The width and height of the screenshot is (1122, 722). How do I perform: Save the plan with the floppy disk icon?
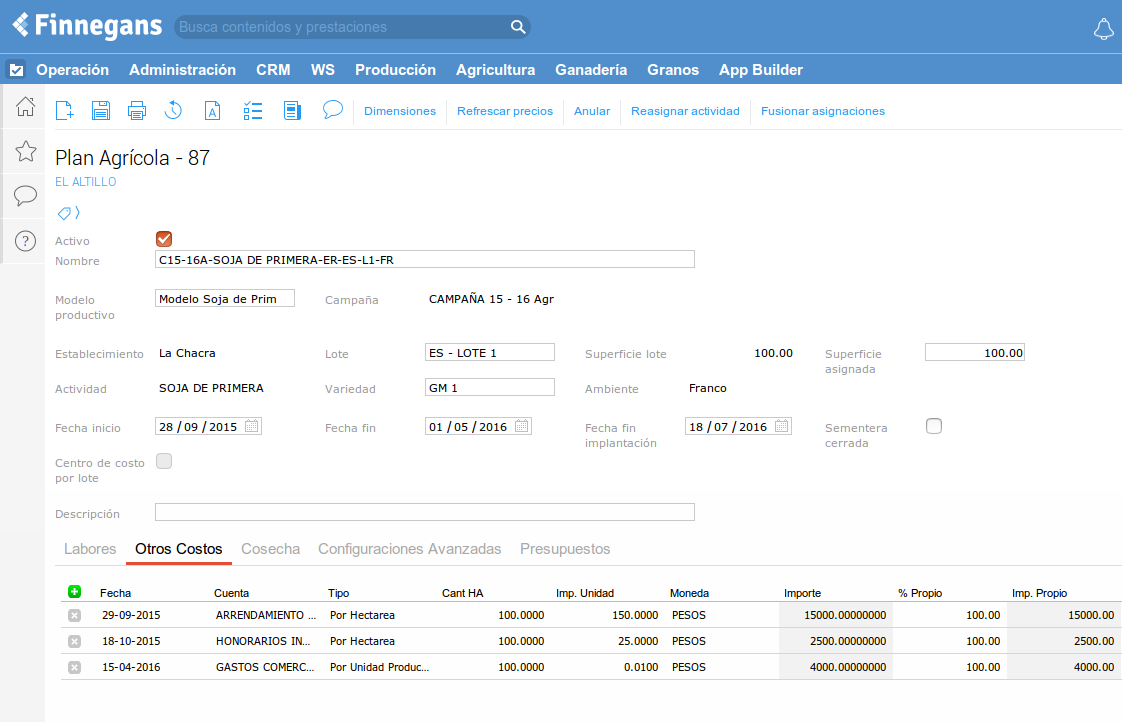(101, 111)
